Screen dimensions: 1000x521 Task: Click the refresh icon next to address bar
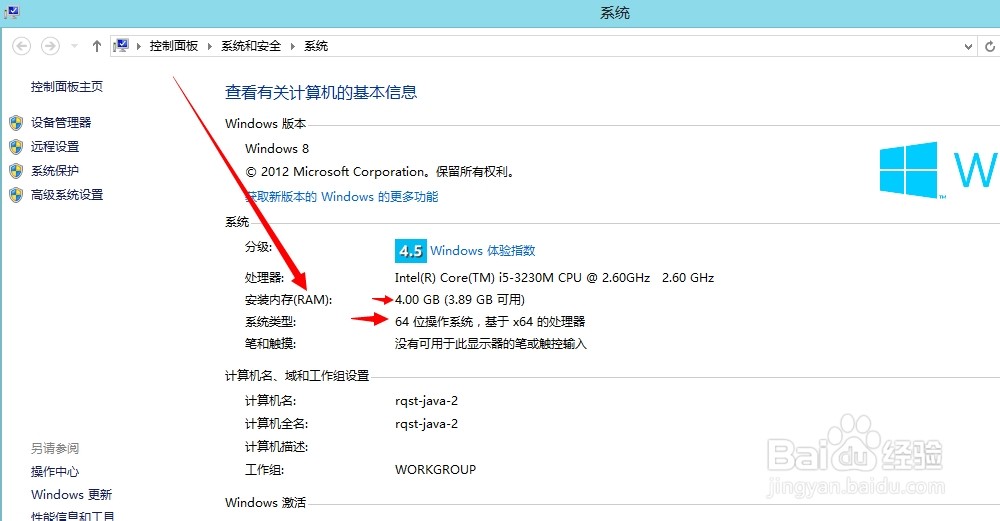(990, 46)
